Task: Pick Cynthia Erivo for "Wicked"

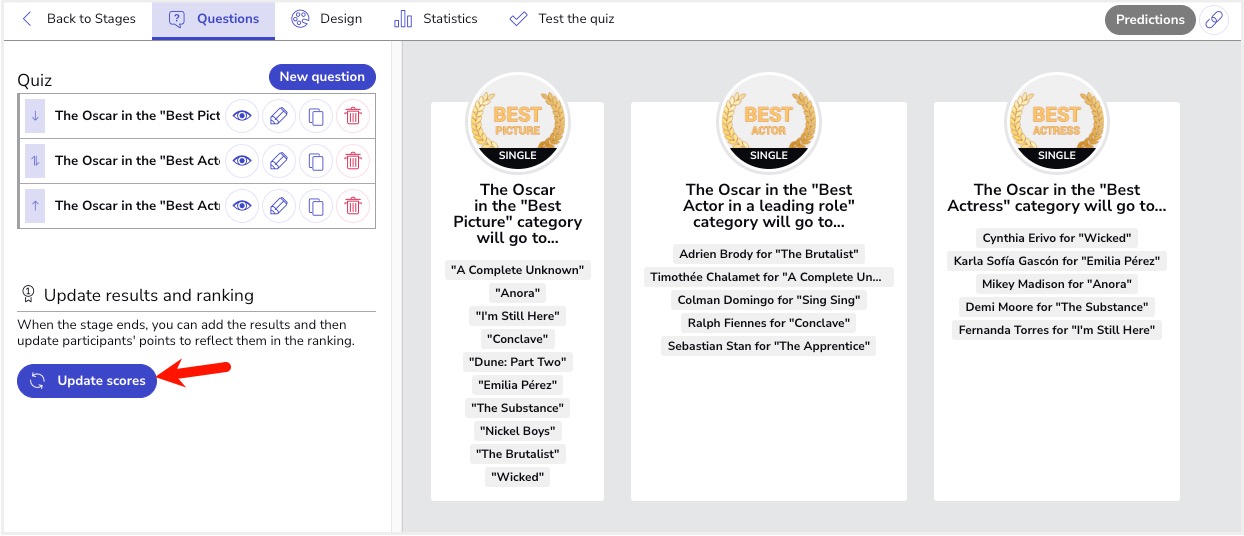Action: point(1056,238)
